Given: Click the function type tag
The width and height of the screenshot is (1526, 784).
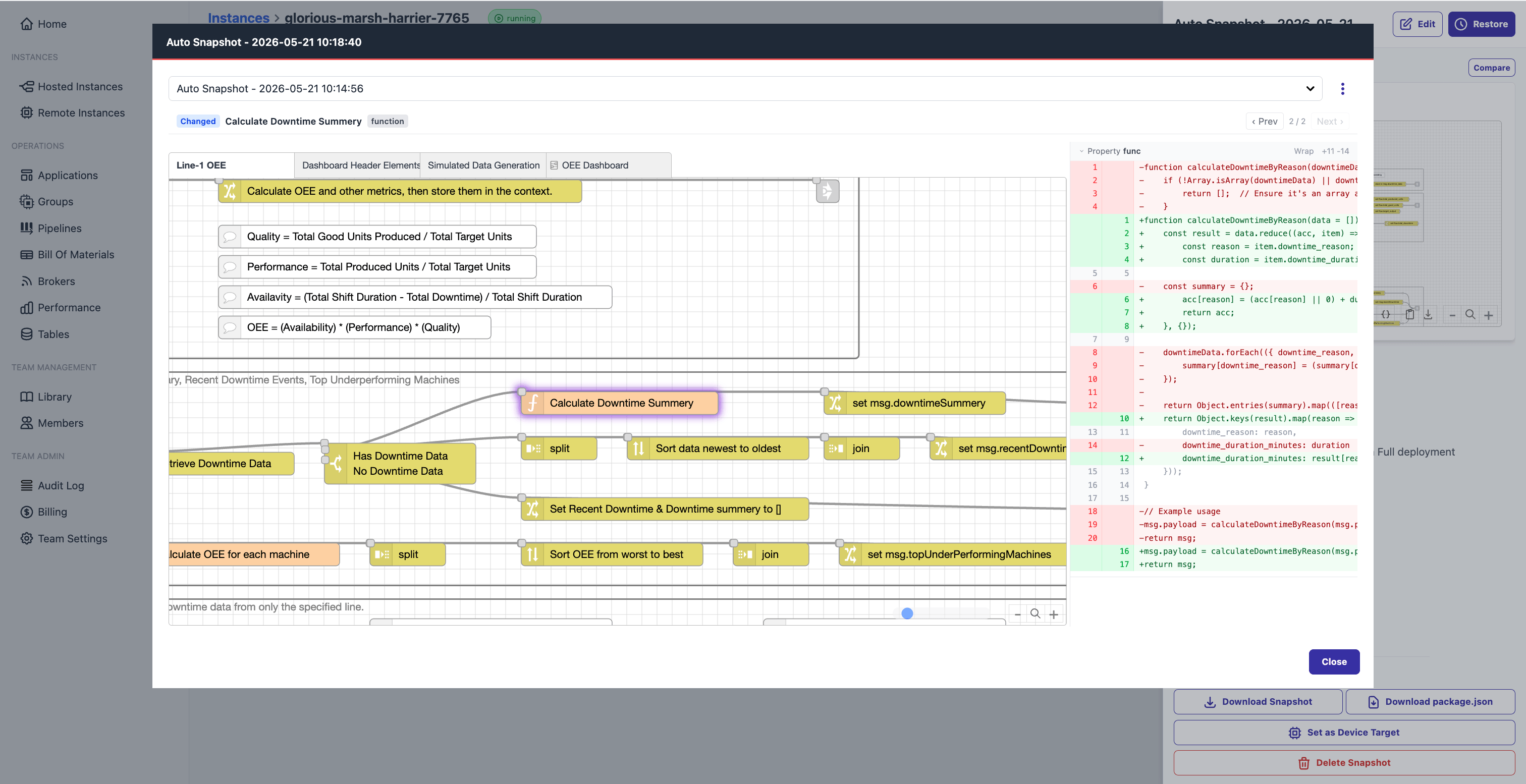Looking at the screenshot, I should click(x=388, y=122).
